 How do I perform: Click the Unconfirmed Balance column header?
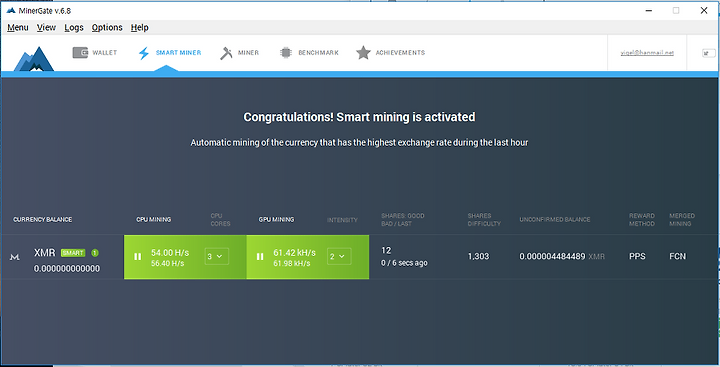click(555, 220)
